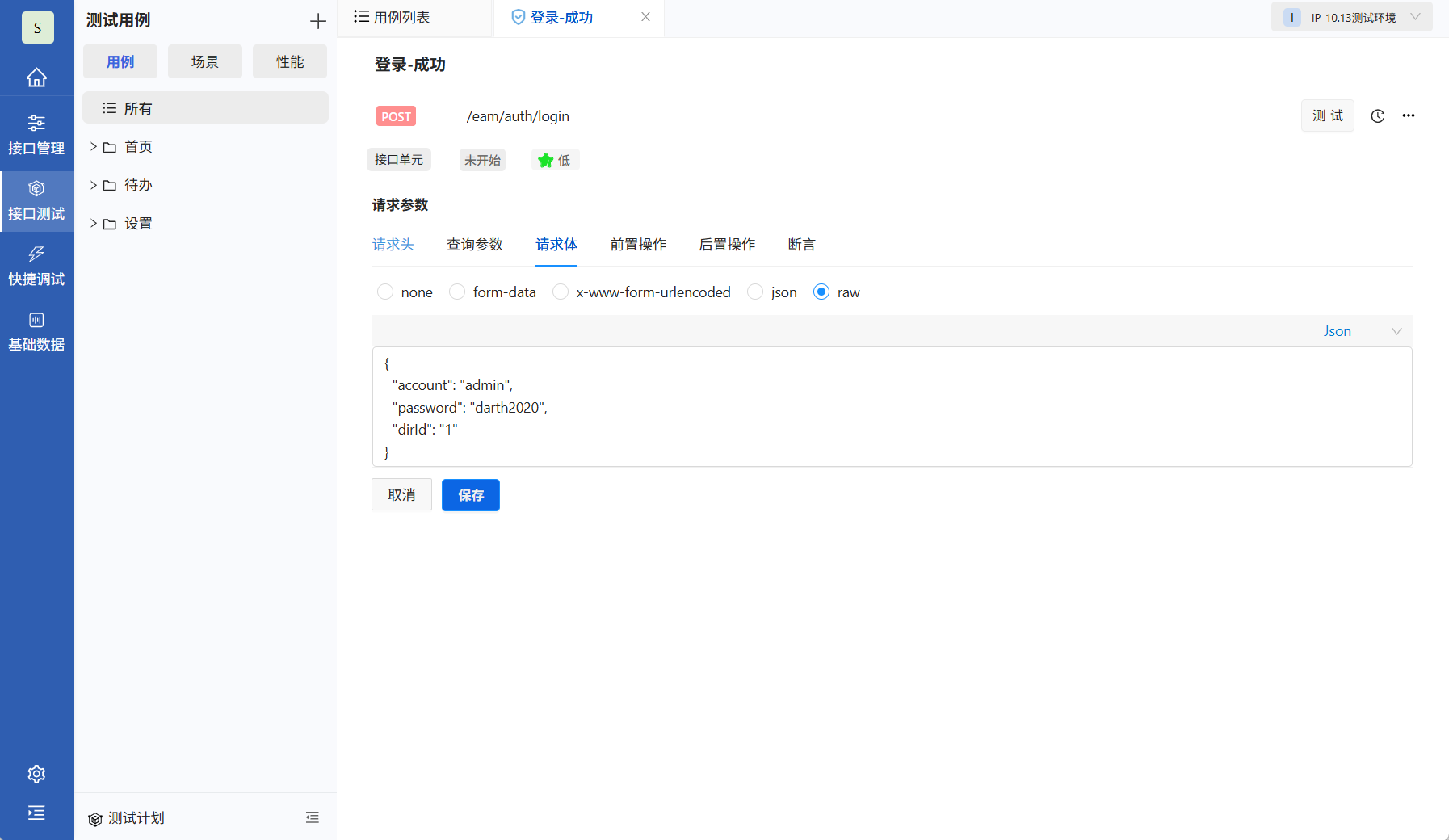Switch to the 用例列表 tab
Image resolution: width=1449 pixels, height=840 pixels.
(401, 16)
